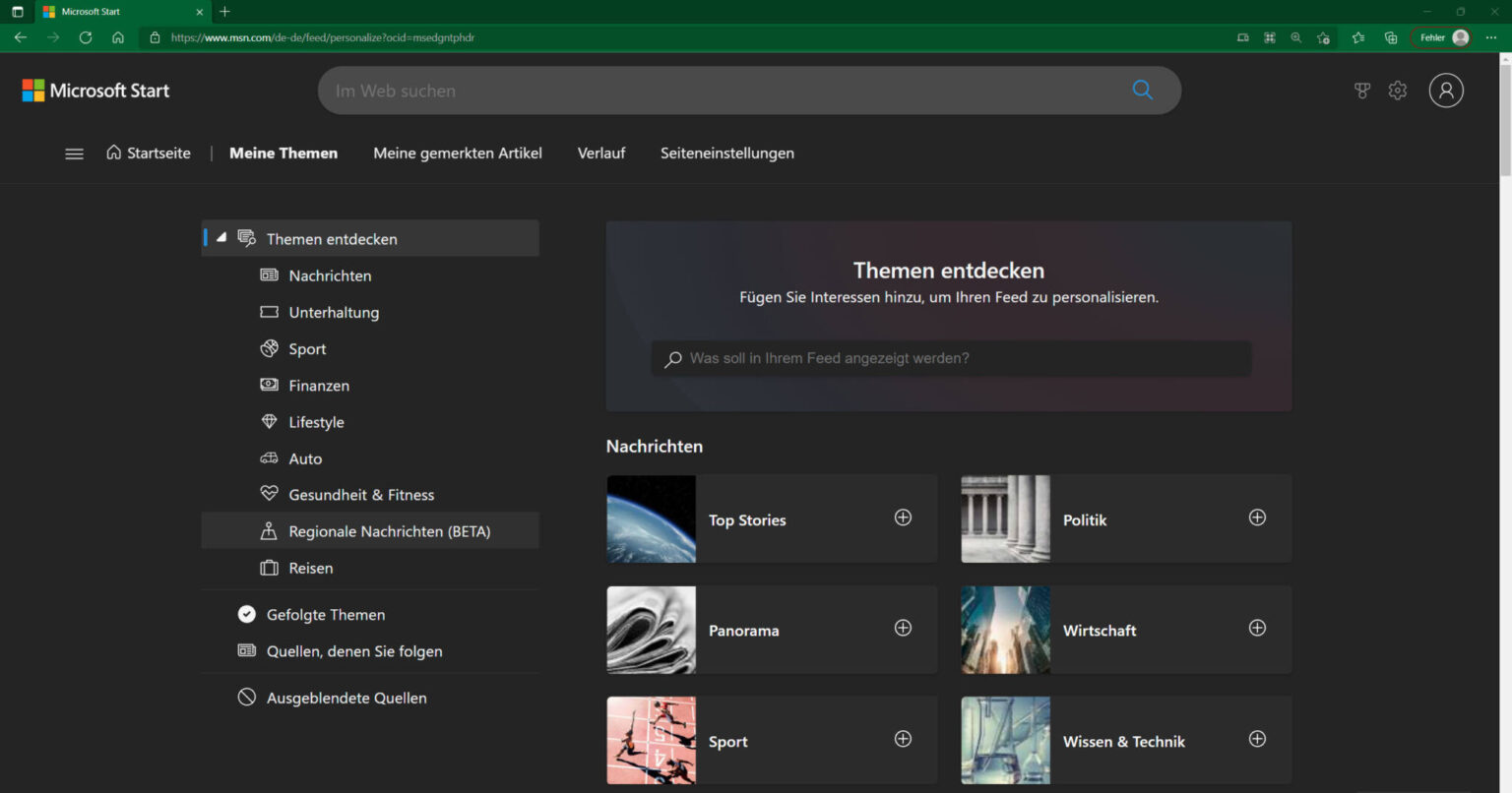This screenshot has height=793, width=1512.
Task: Open the browser's three-dot menu
Action: pos(1489,37)
